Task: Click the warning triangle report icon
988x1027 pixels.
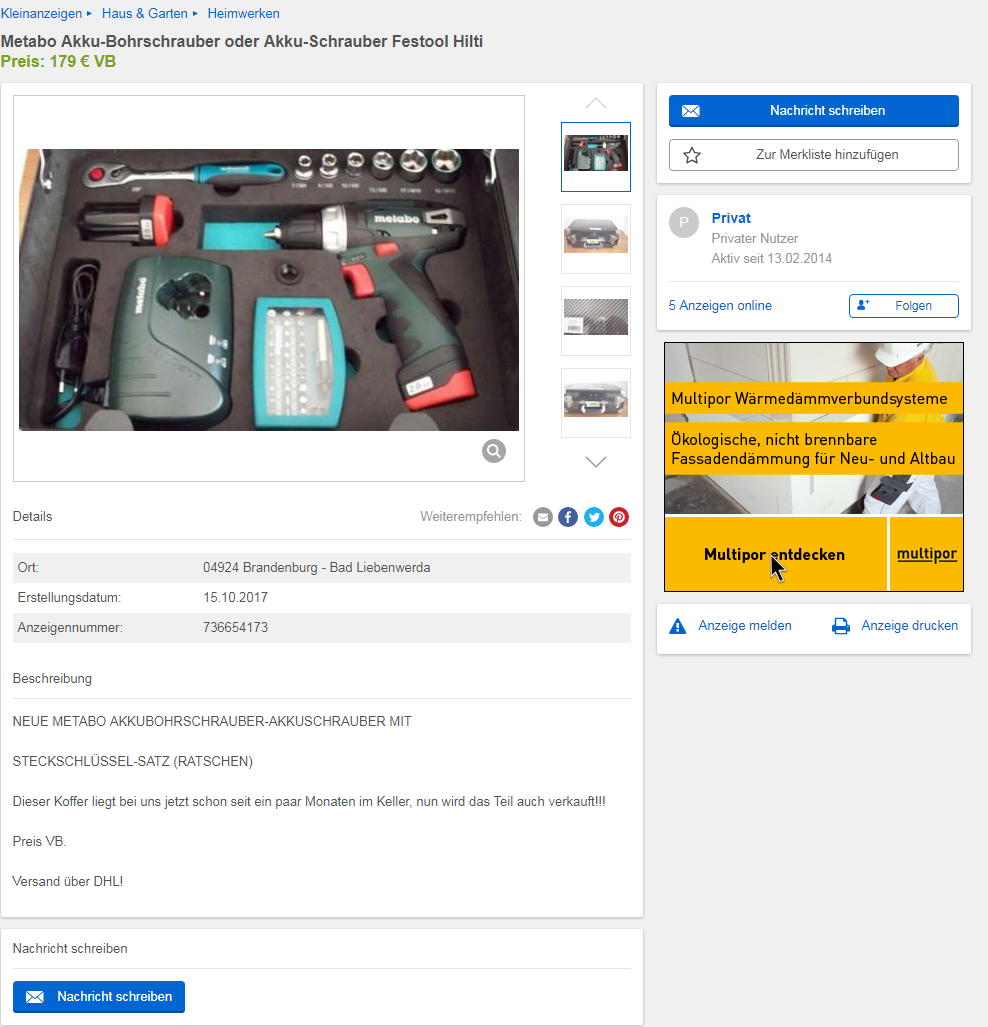Action: point(677,626)
